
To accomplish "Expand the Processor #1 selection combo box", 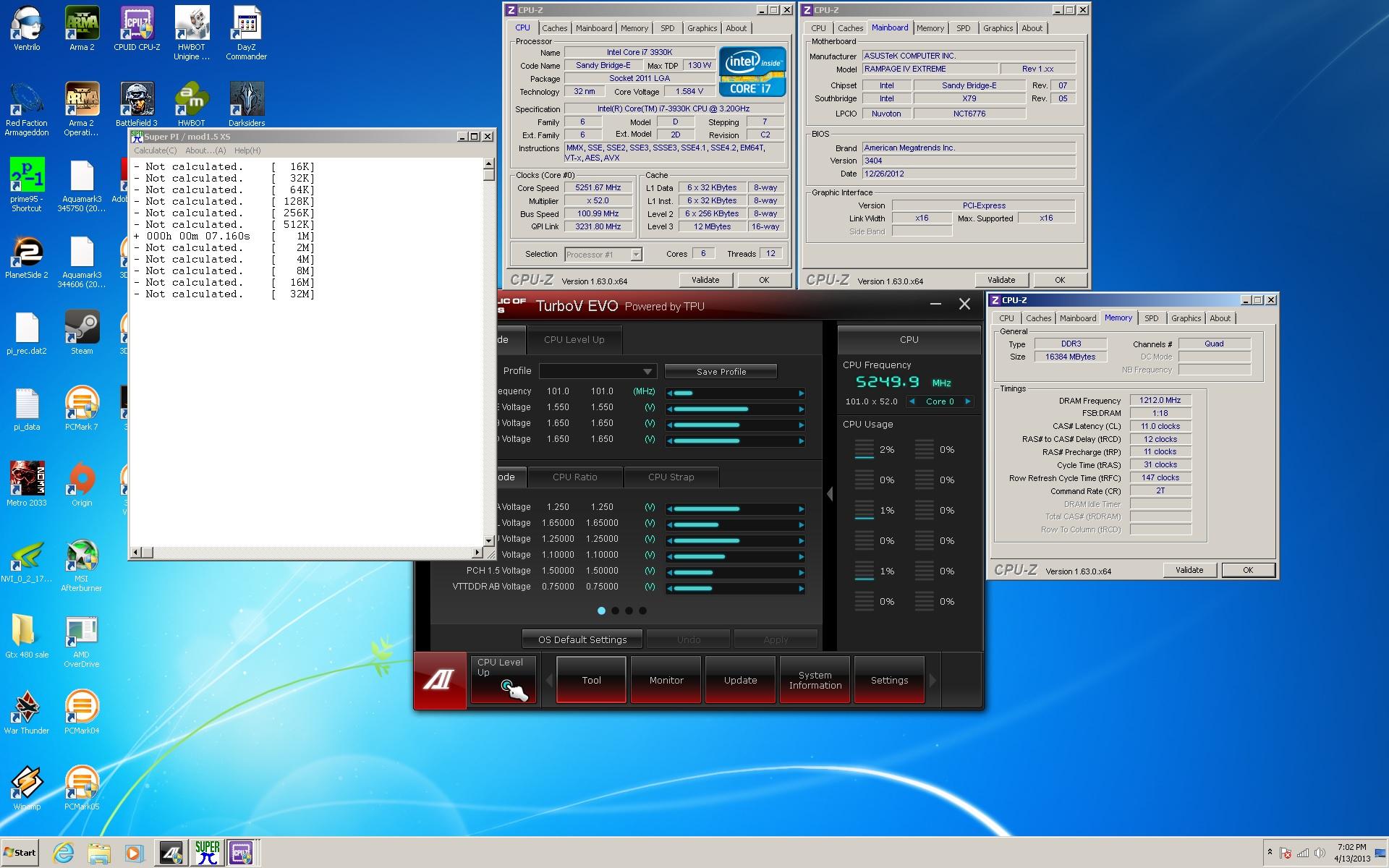I will coord(603,255).
